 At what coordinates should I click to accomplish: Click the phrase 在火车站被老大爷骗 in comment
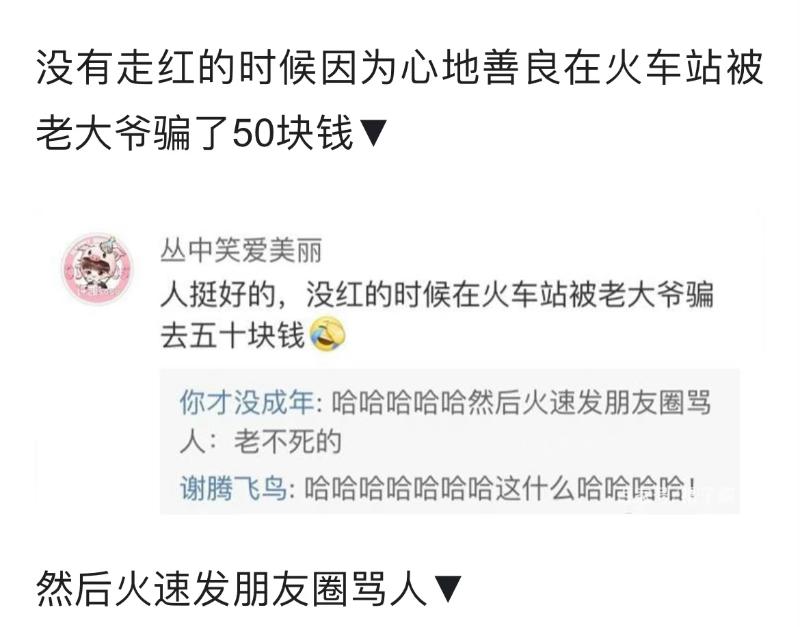tap(582, 295)
